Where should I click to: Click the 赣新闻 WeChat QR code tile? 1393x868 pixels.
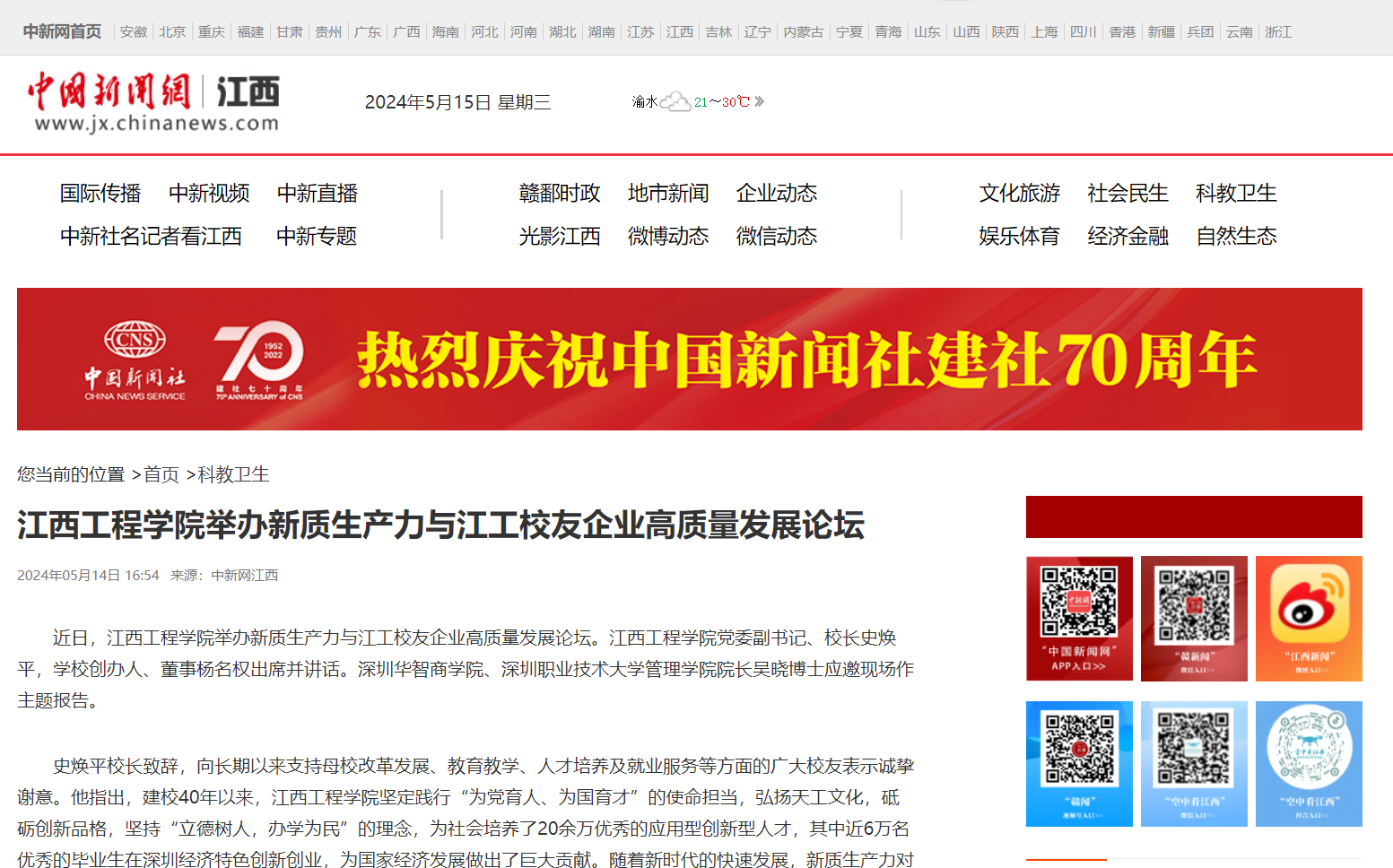(1194, 619)
